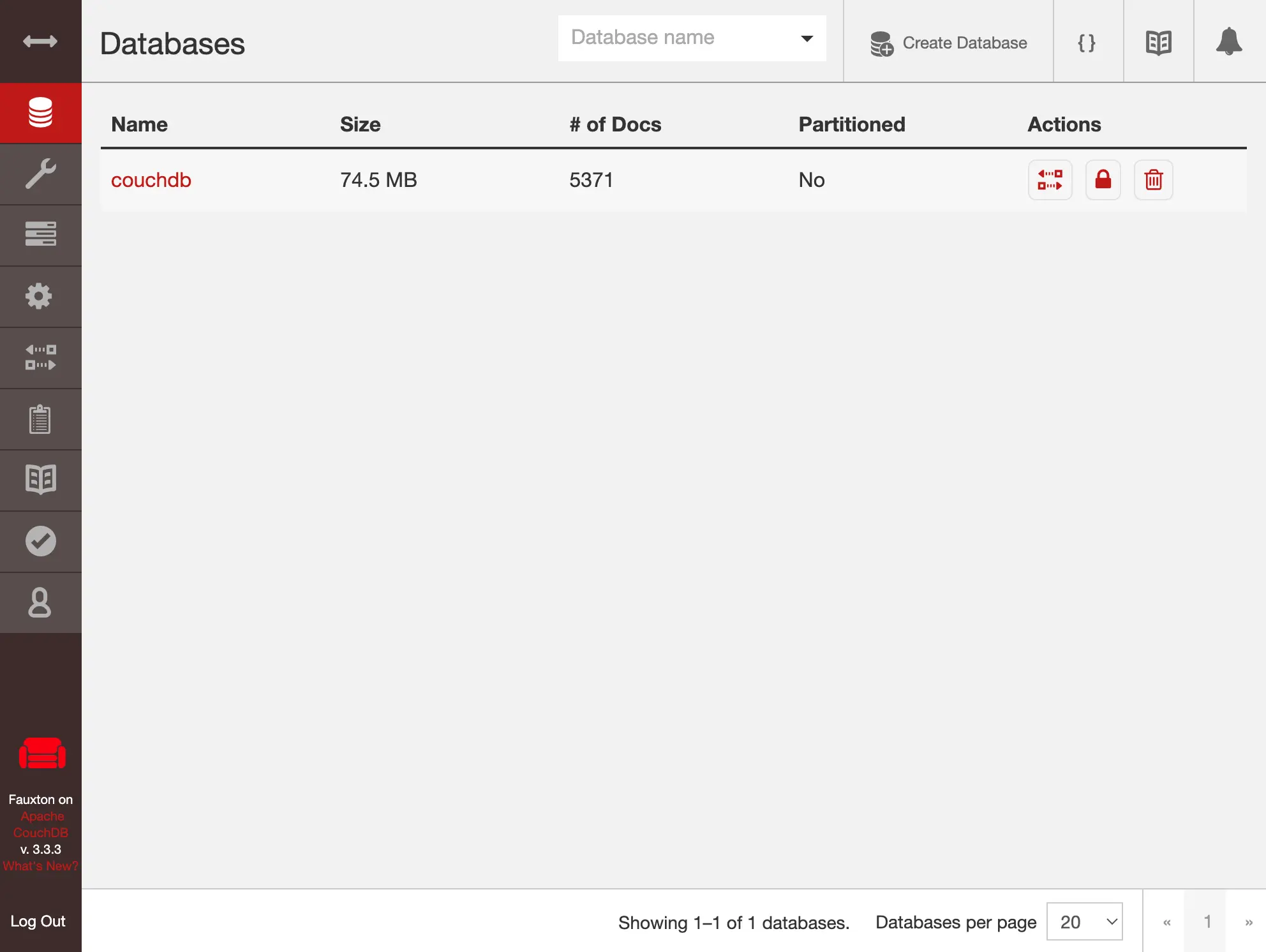Open API URL curly braces button
This screenshot has width=1266, height=952.
[x=1087, y=43]
